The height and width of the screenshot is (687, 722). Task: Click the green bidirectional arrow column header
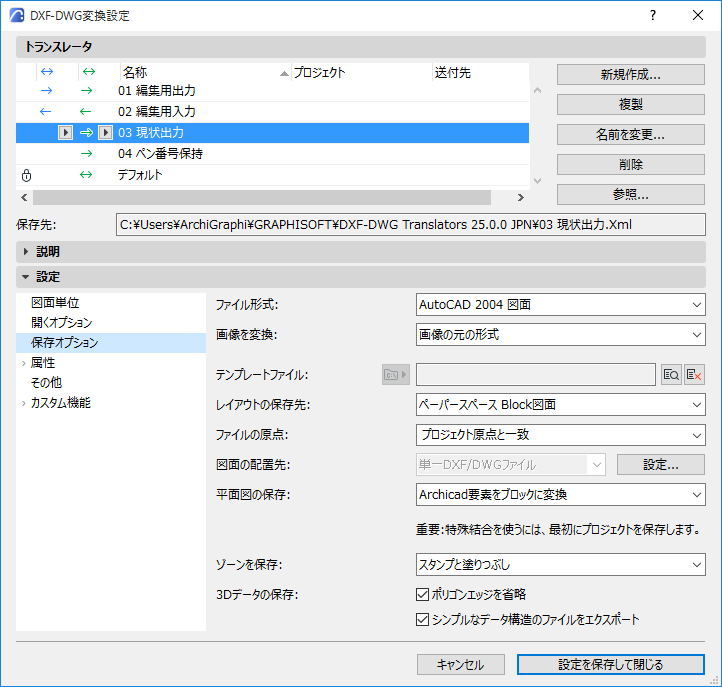tap(89, 71)
